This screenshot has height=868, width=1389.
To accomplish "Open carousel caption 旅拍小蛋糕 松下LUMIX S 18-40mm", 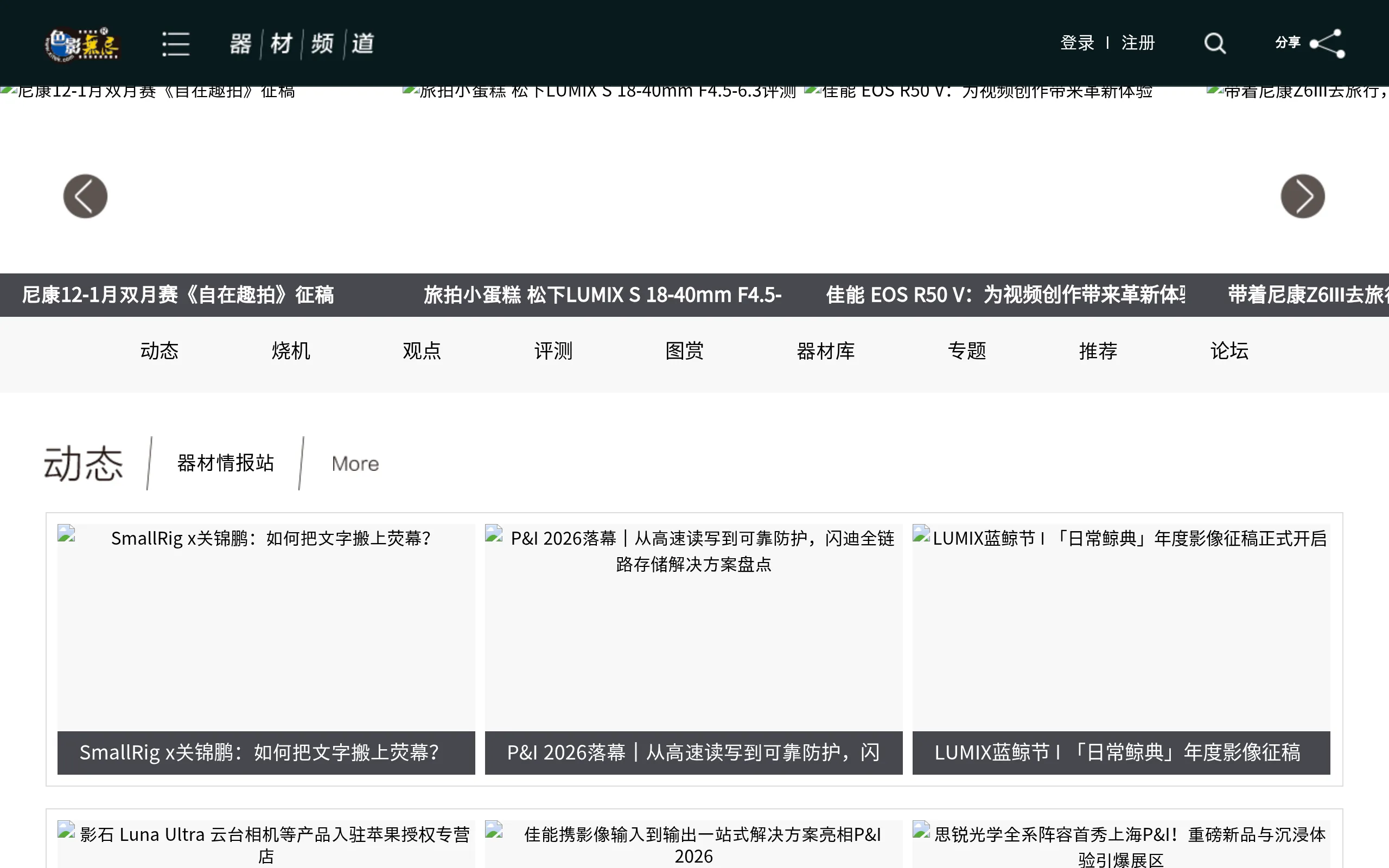I will (603, 295).
